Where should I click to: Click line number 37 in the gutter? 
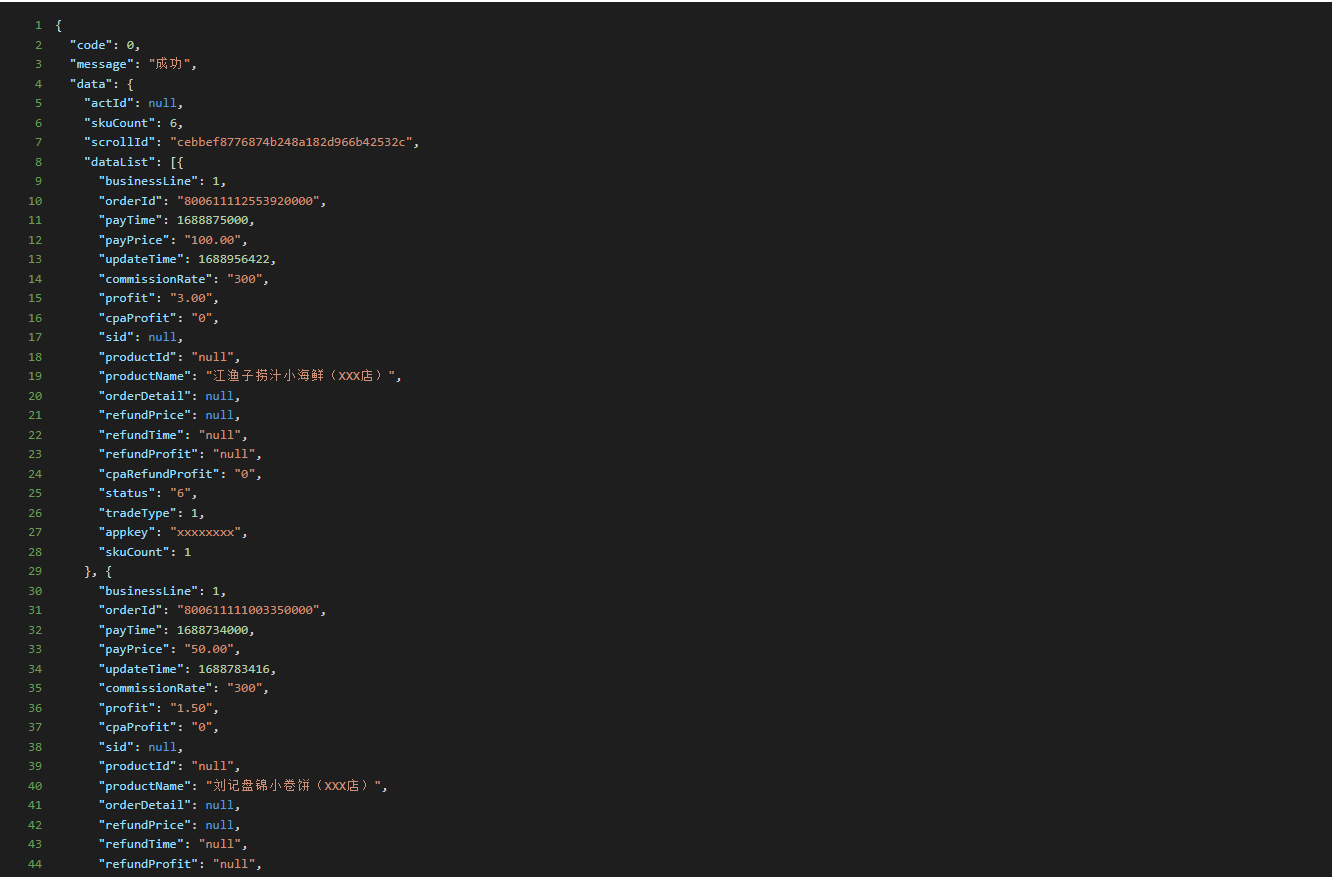[35, 727]
